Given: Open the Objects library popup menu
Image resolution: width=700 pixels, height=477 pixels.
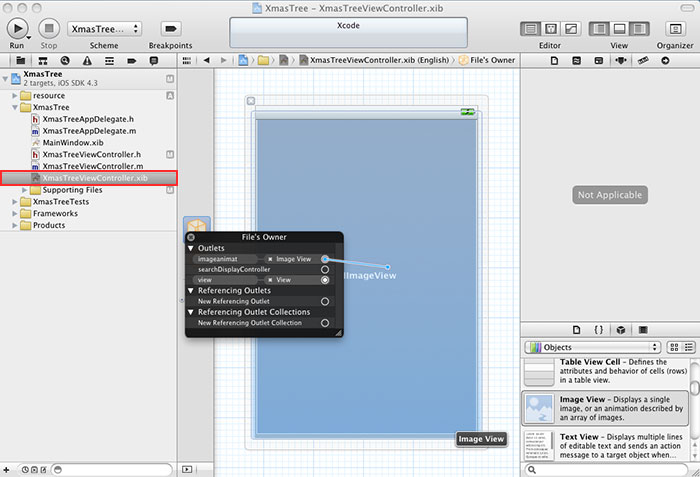Looking at the screenshot, I should pos(592,347).
